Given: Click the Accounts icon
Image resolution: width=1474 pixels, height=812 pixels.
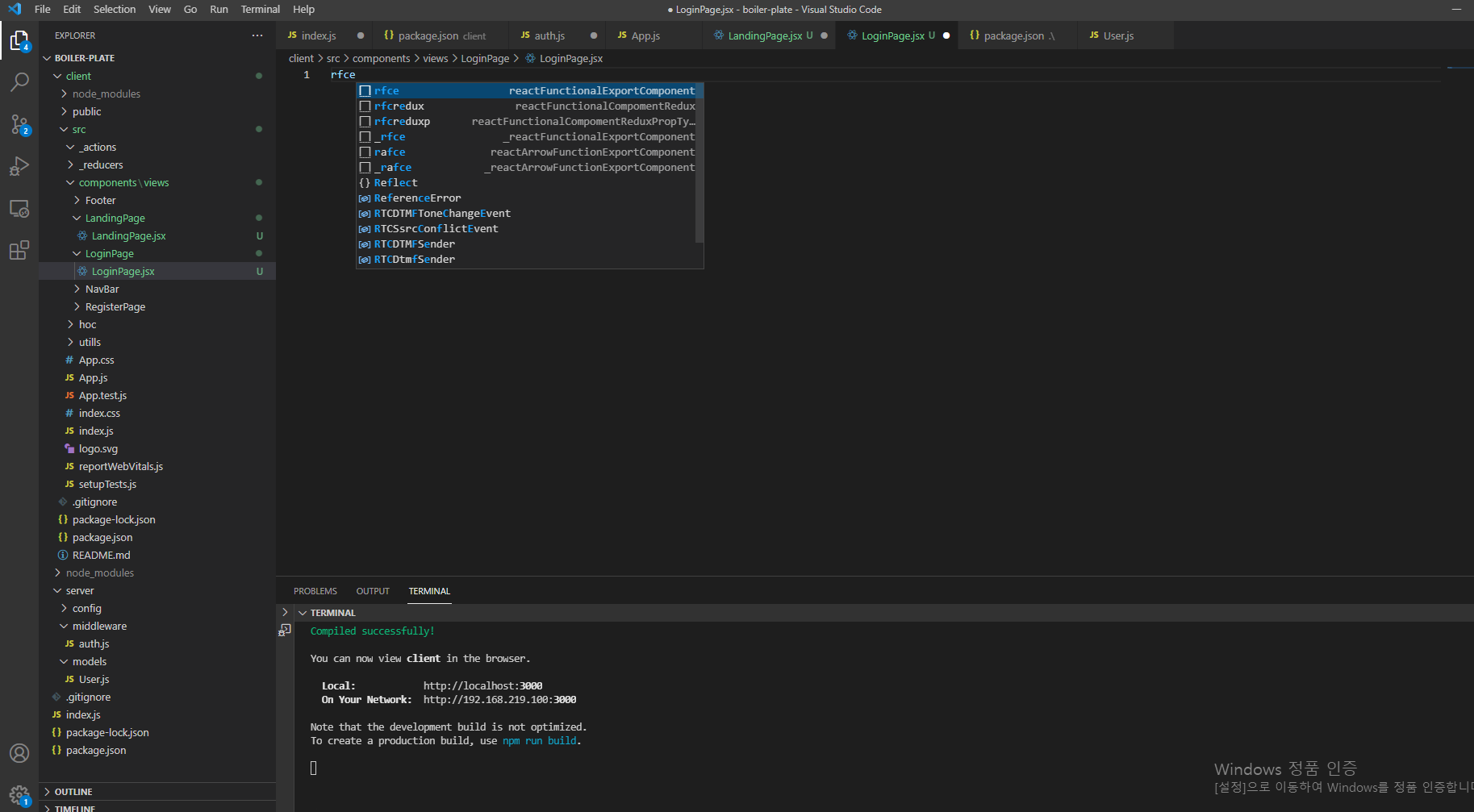Looking at the screenshot, I should click(x=19, y=752).
